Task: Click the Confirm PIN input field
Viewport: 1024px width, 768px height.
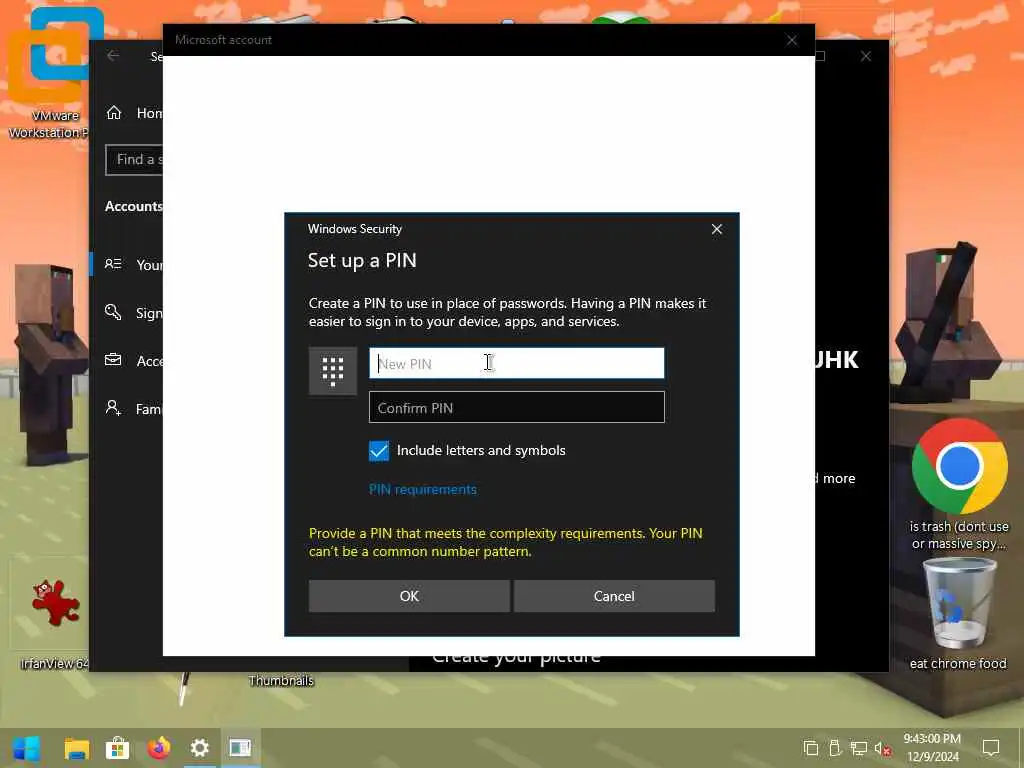Action: [x=517, y=408]
